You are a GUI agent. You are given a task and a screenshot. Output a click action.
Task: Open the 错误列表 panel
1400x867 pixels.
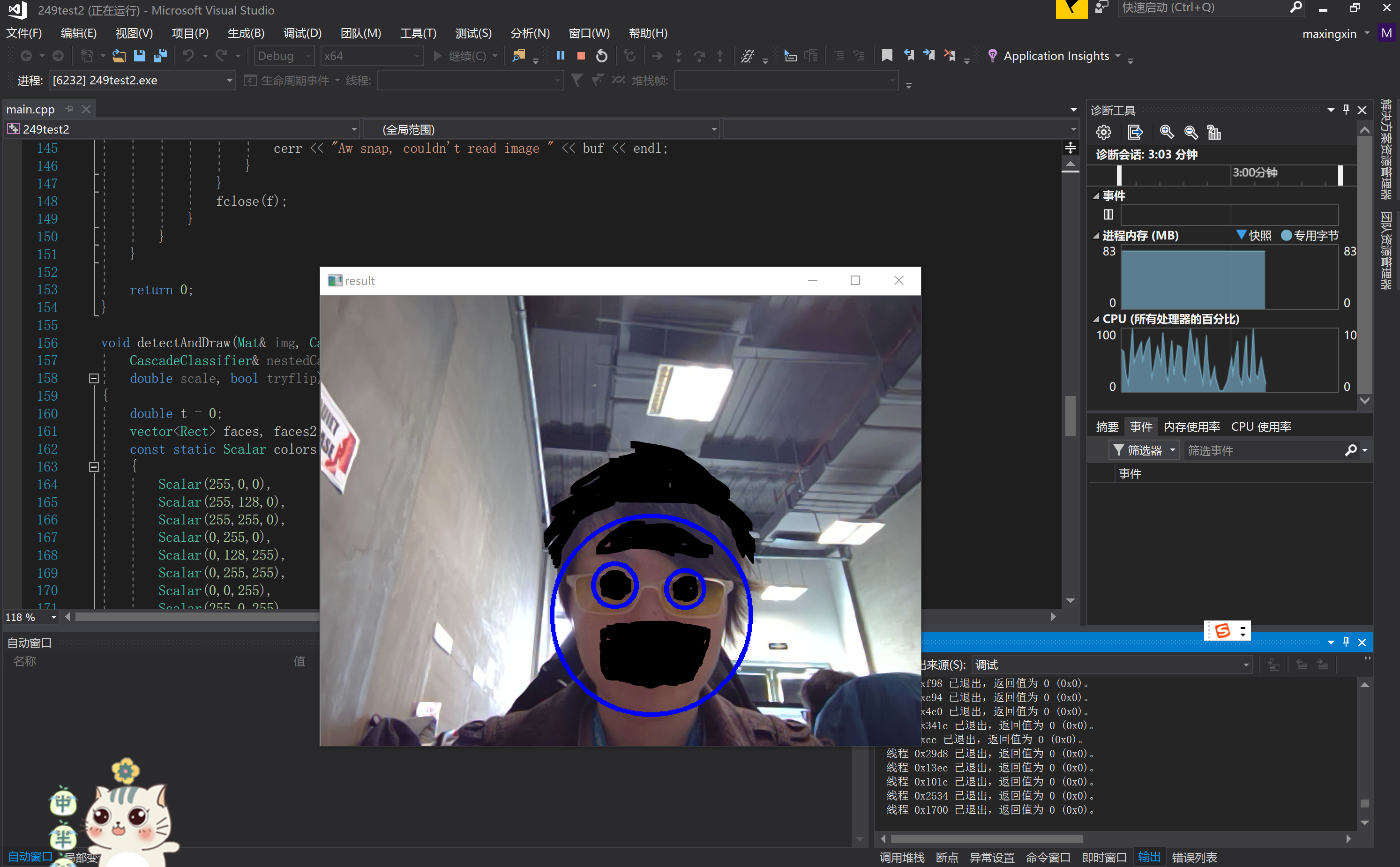pos(1195,857)
